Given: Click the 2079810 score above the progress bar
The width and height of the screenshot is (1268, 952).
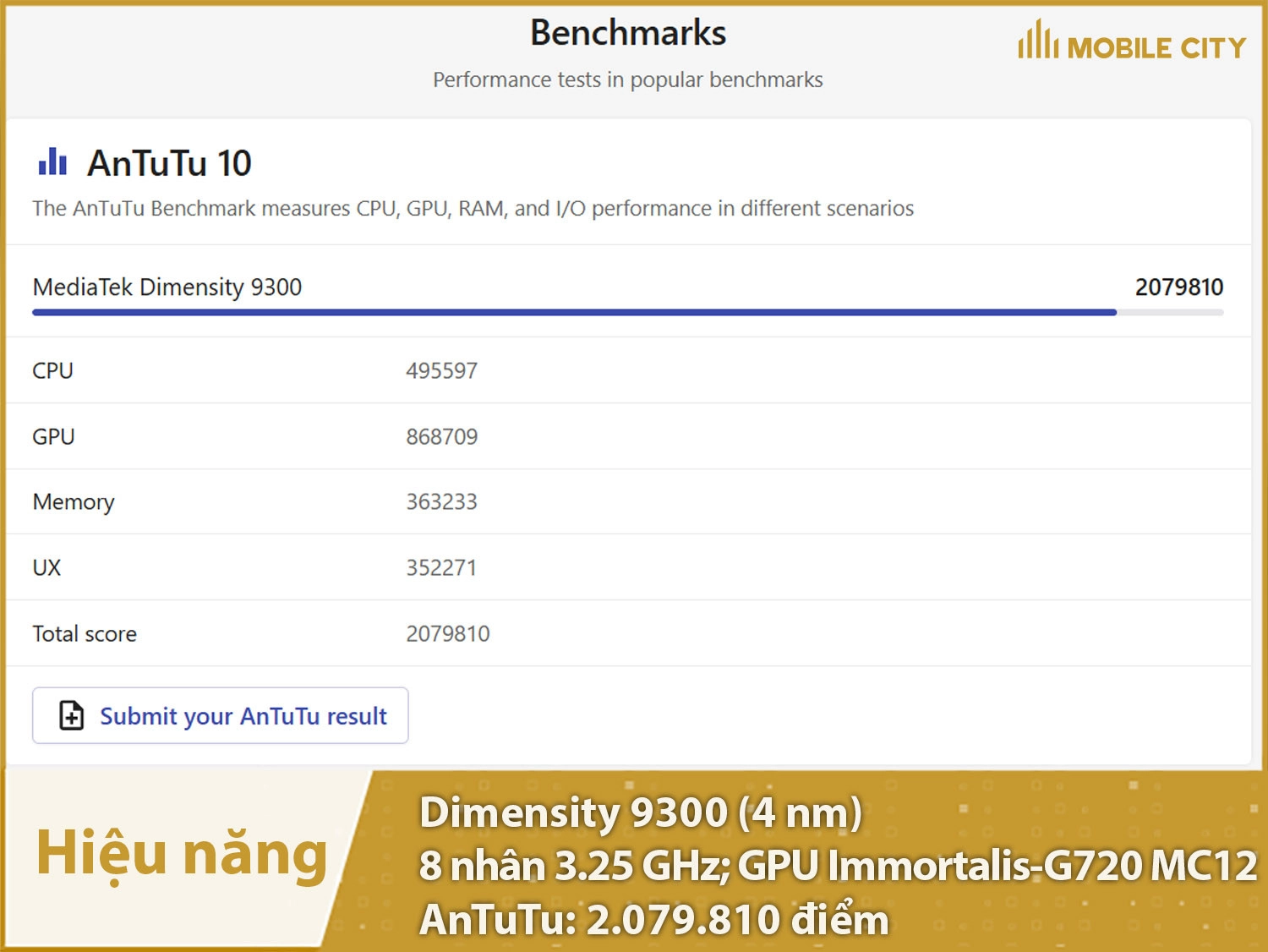Looking at the screenshot, I should (1179, 287).
